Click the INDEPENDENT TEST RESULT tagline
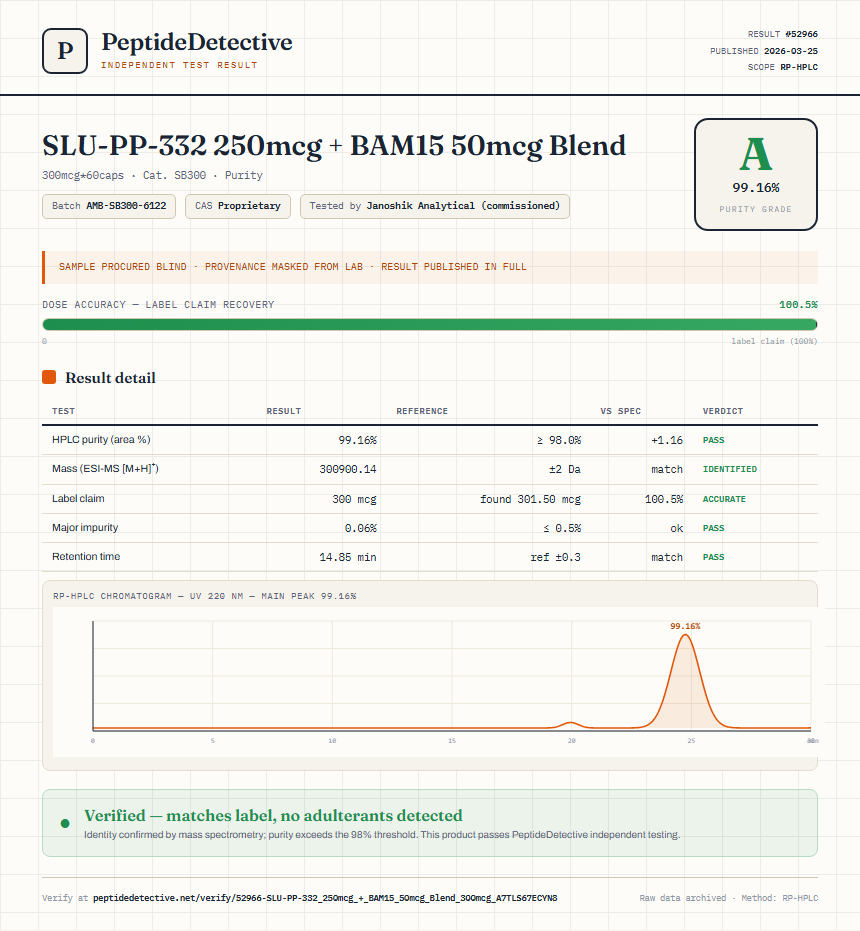The height and width of the screenshot is (931, 860). 179,65
